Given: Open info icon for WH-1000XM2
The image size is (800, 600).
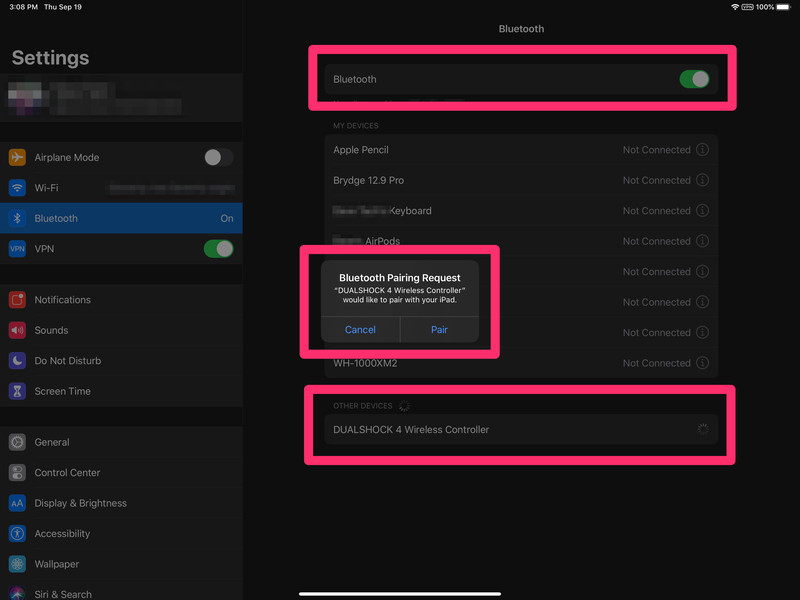Looking at the screenshot, I should coord(702,363).
